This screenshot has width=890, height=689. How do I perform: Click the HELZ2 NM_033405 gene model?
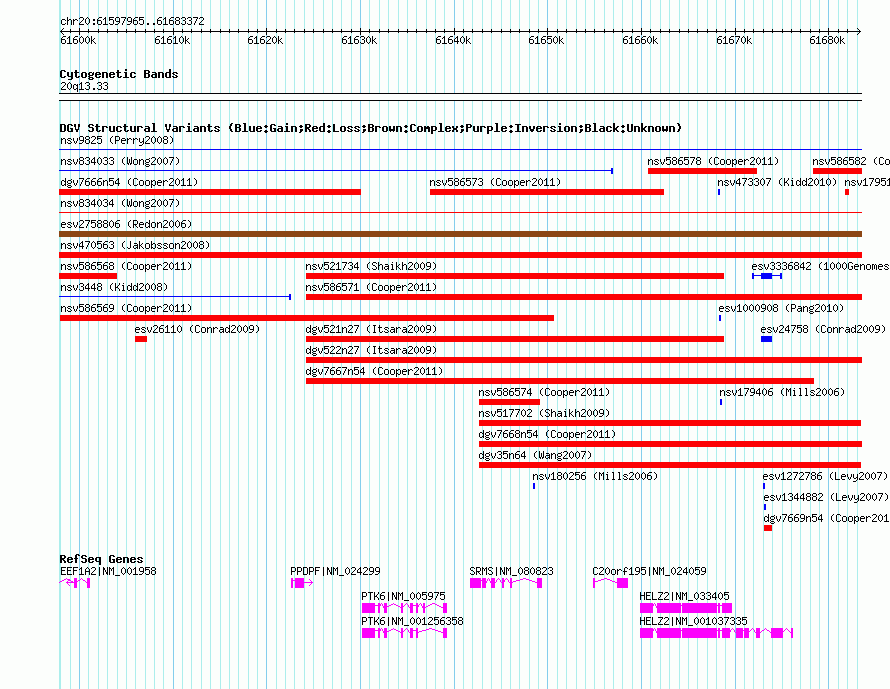click(x=686, y=608)
